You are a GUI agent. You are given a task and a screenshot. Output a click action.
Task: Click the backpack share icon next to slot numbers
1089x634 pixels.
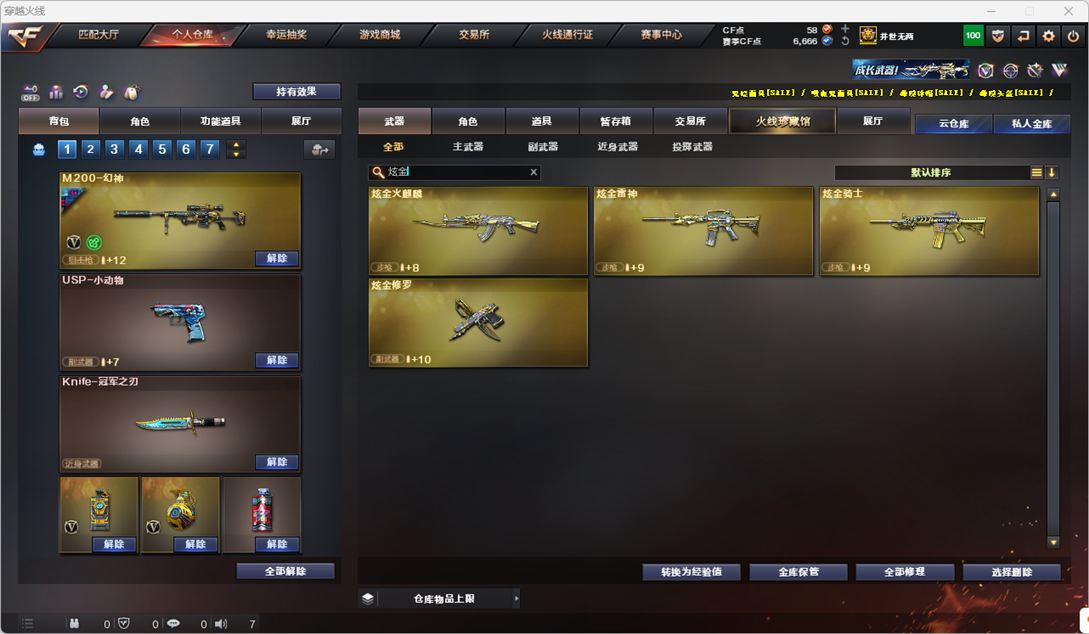[319, 149]
